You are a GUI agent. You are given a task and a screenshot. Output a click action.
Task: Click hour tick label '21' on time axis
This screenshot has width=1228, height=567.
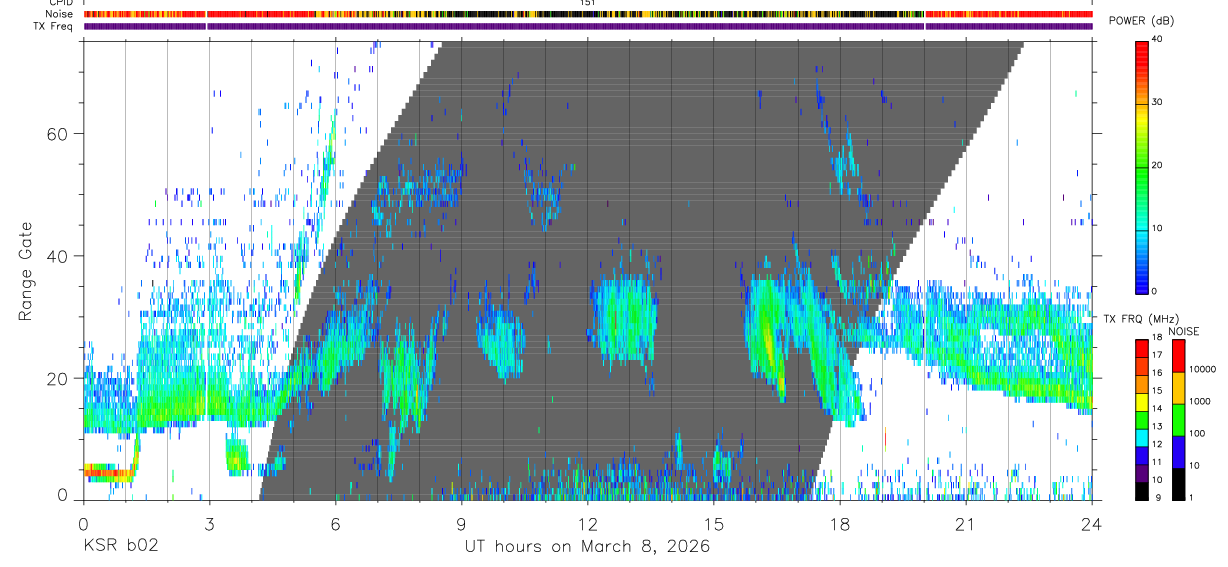tap(966, 524)
